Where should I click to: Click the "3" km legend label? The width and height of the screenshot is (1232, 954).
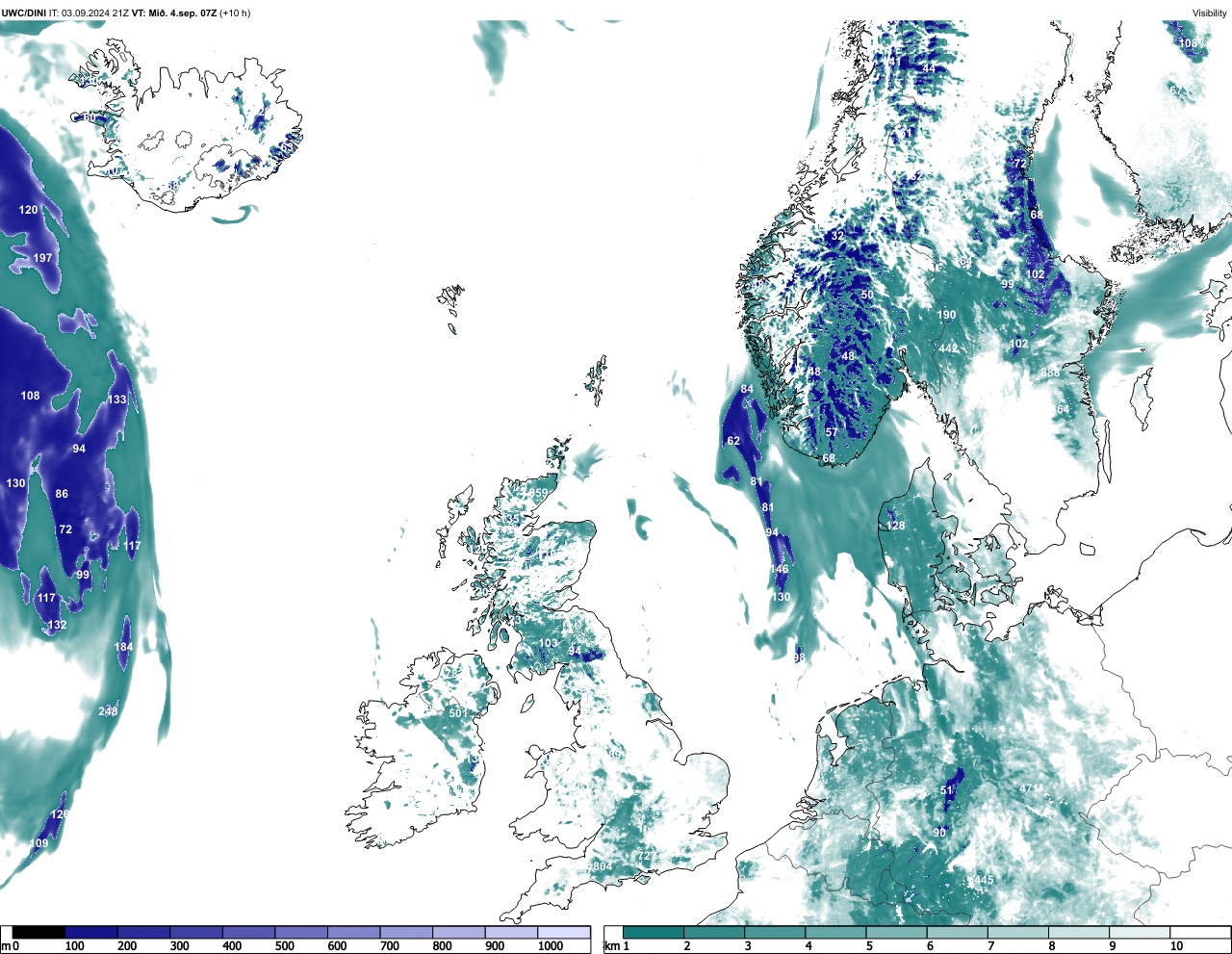(x=748, y=946)
